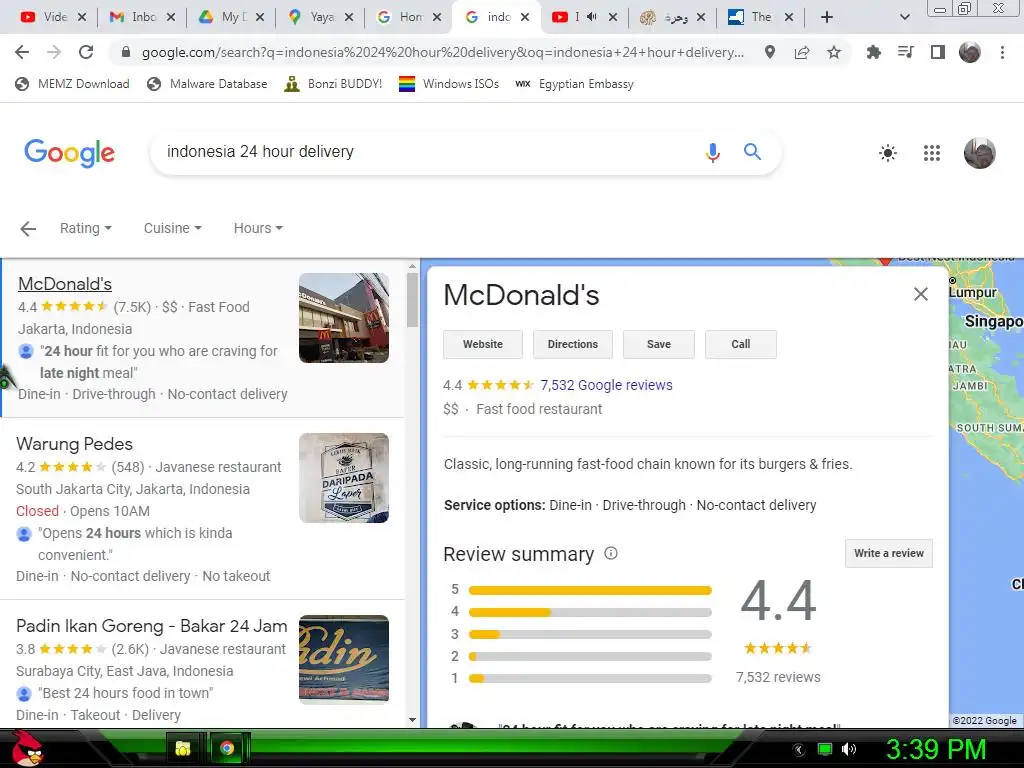This screenshot has height=768, width=1024.
Task: Open the tab search chevron
Action: pyautogui.click(x=904, y=17)
